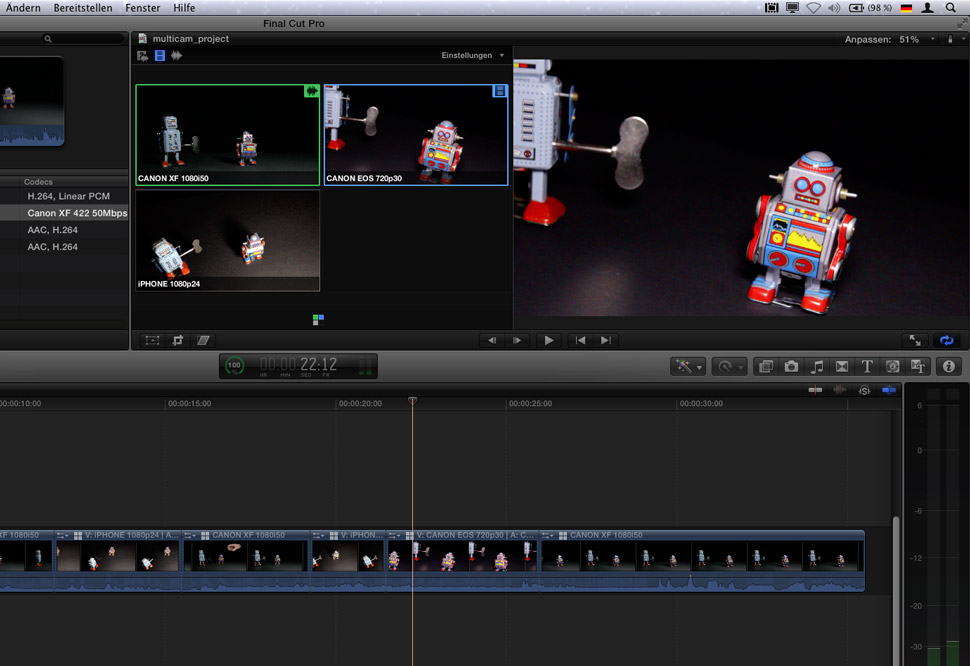Screen dimensions: 970x666
Task: Switch viewer to full screen
Action: (914, 340)
